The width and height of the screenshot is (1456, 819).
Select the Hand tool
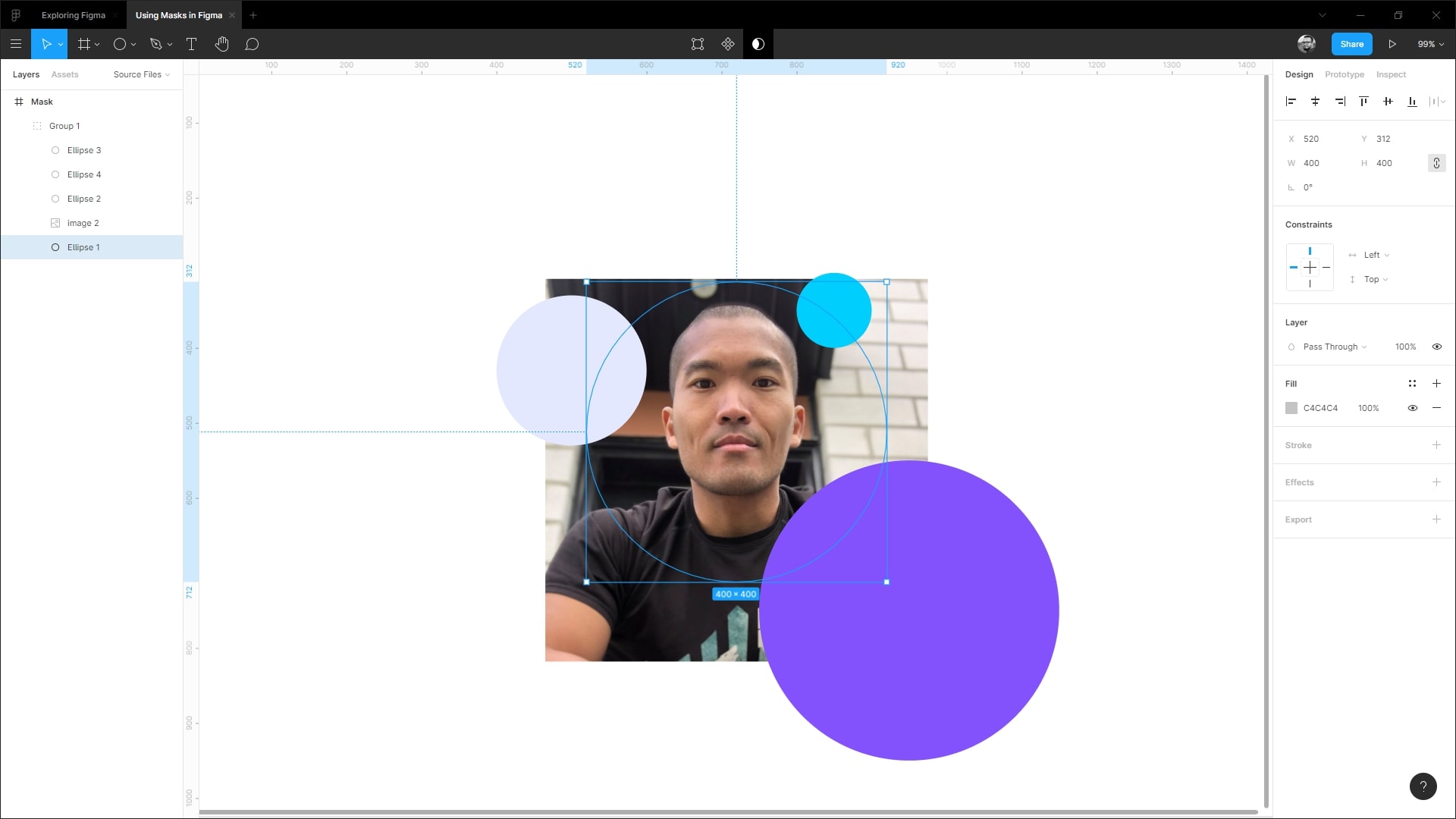[x=221, y=44]
